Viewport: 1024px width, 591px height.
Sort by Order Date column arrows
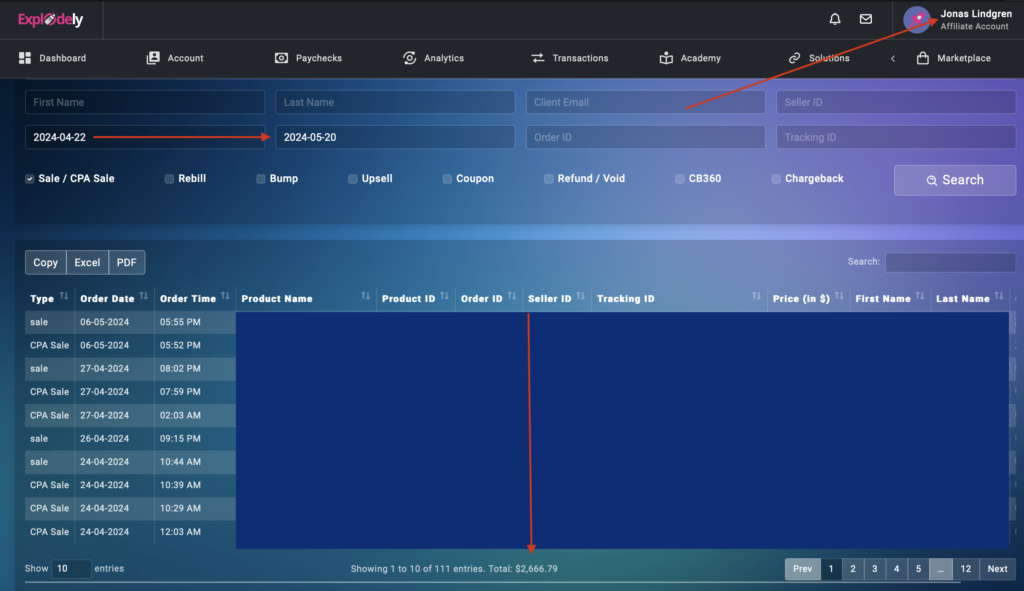144,297
